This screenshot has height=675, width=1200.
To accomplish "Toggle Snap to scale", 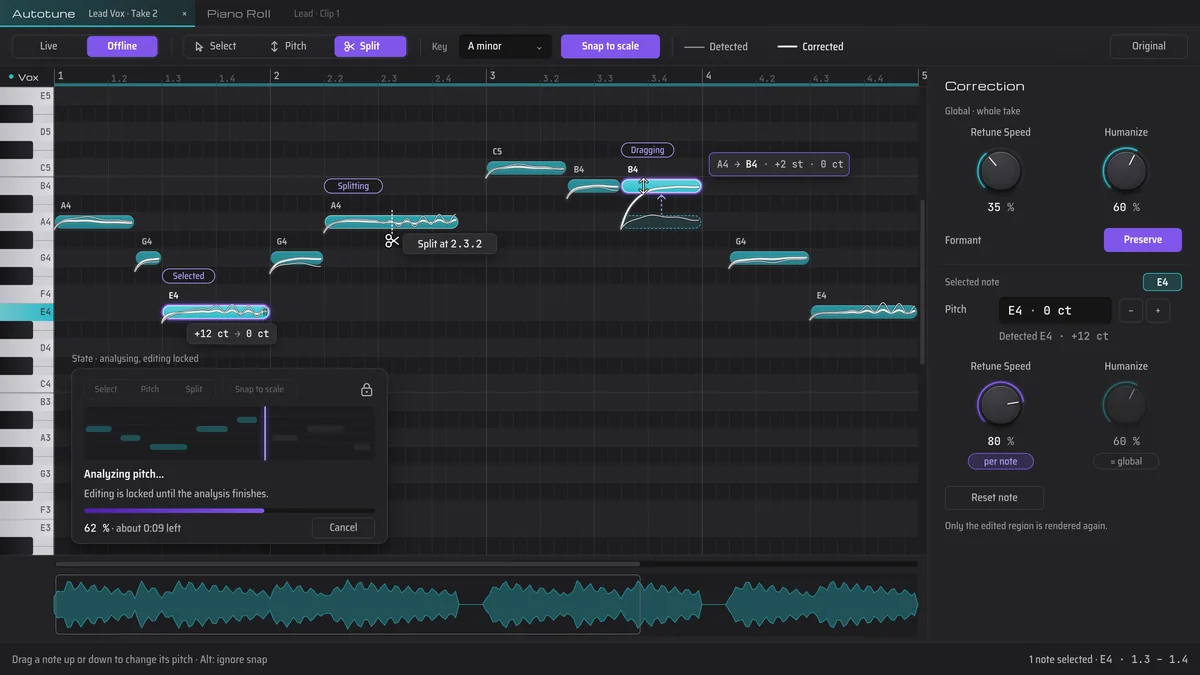I will [x=610, y=46].
